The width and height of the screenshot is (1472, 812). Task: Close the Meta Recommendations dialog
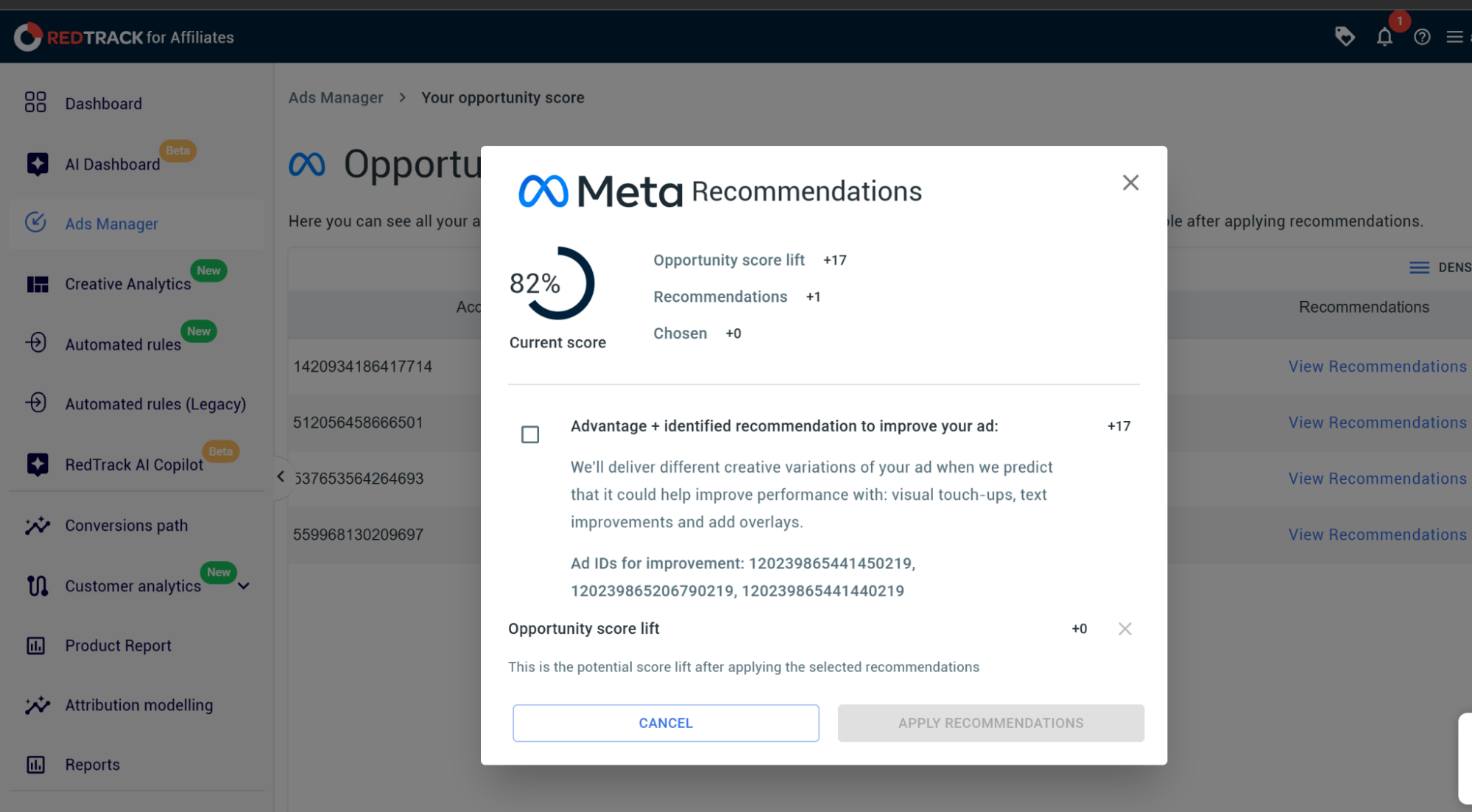(x=1130, y=183)
